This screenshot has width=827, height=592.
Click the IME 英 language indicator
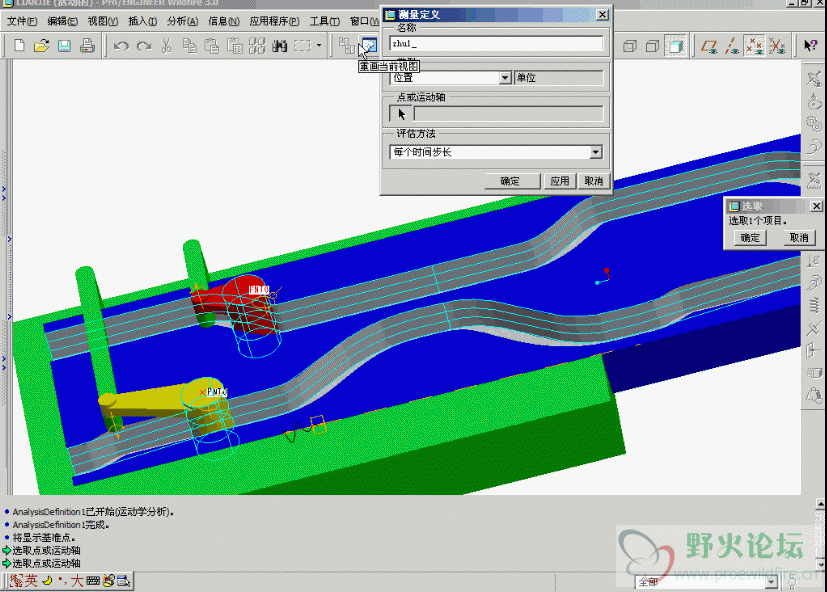(x=31, y=581)
